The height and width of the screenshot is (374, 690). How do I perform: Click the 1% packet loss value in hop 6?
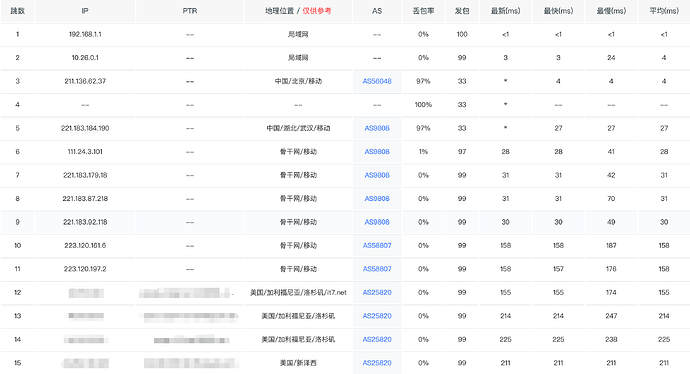pos(423,151)
